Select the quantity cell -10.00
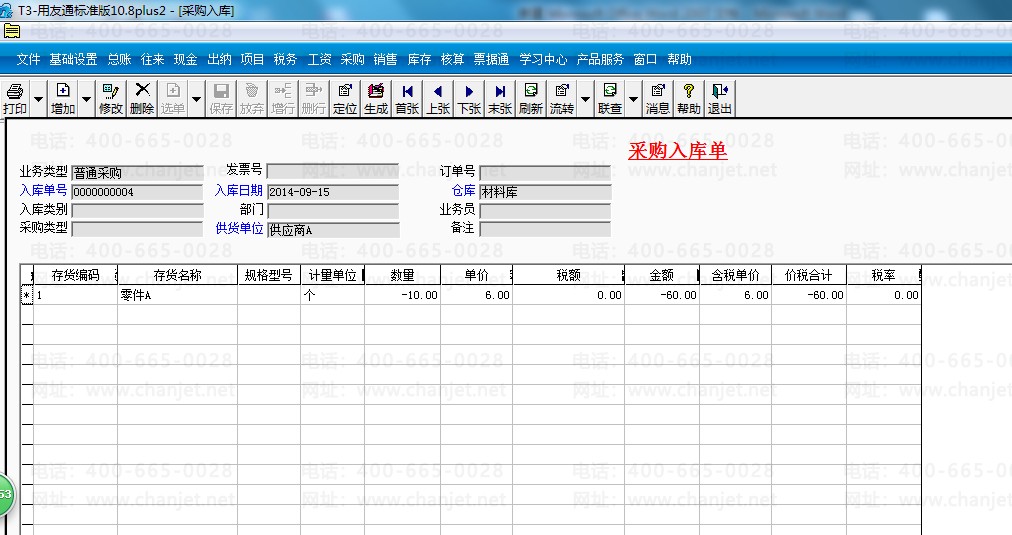The height and width of the screenshot is (535, 1012). [402, 295]
